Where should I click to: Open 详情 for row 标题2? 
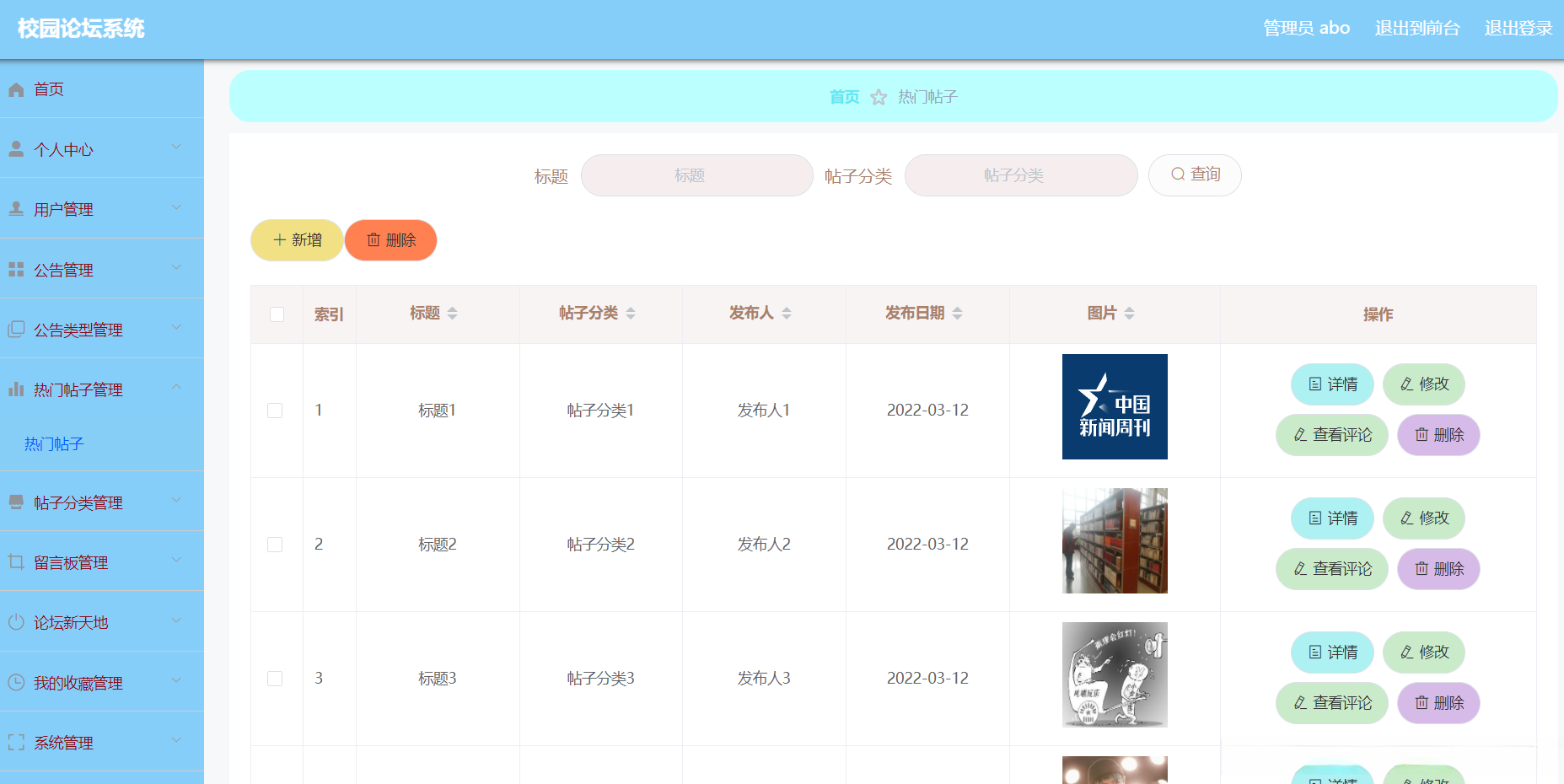pos(1332,518)
